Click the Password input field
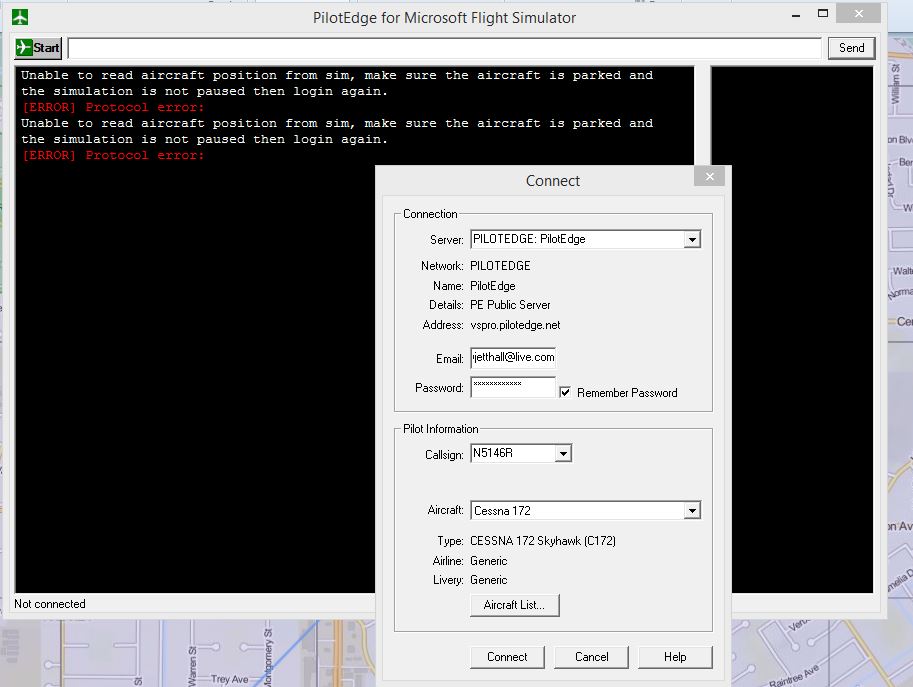The height and width of the screenshot is (687, 913). tap(513, 387)
